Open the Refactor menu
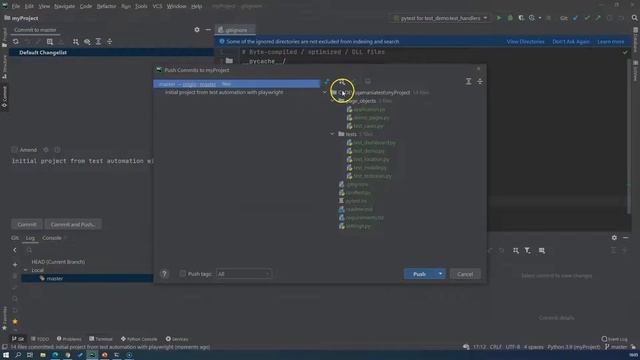Viewport: 640px width, 360px height. click(106, 6)
